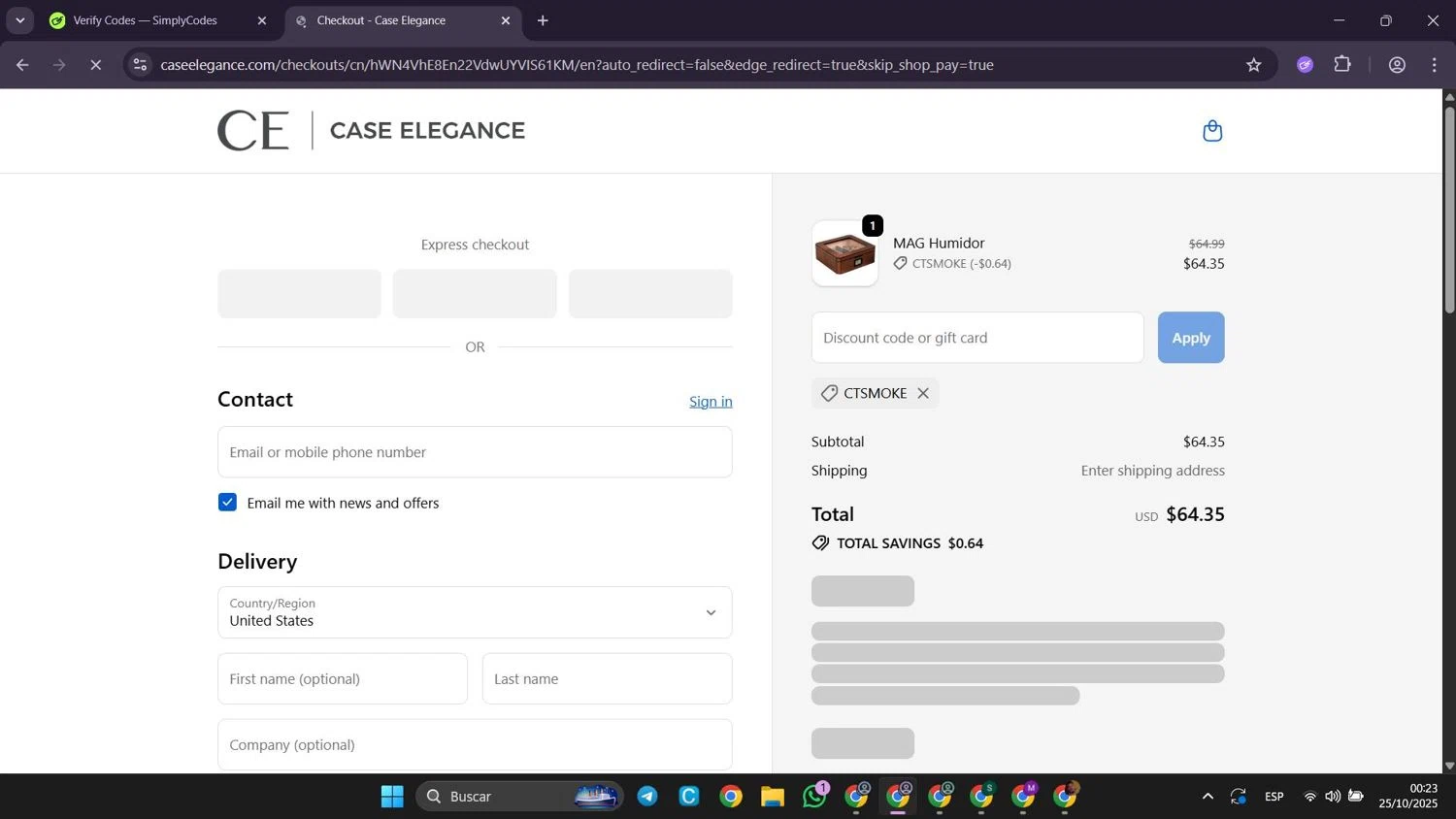Focus the Discount code or gift card field
The image size is (1456, 819).
(x=977, y=338)
